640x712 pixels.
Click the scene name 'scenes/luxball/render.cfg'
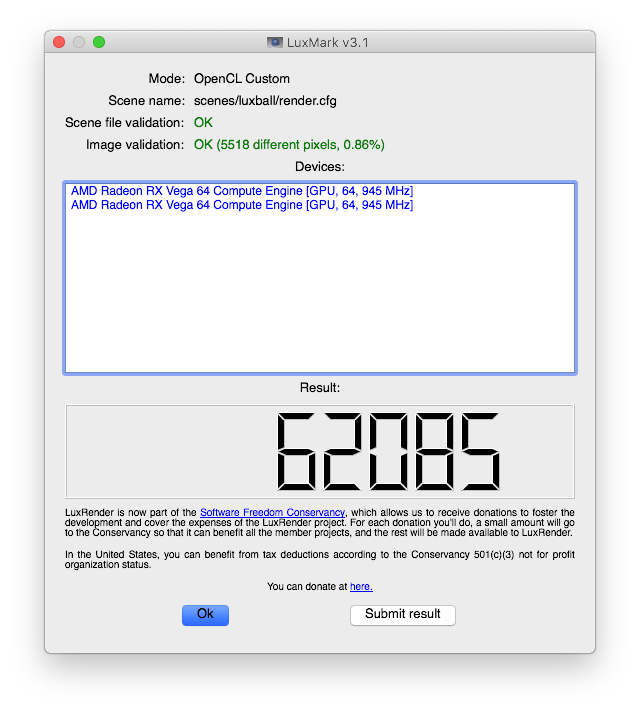point(265,100)
